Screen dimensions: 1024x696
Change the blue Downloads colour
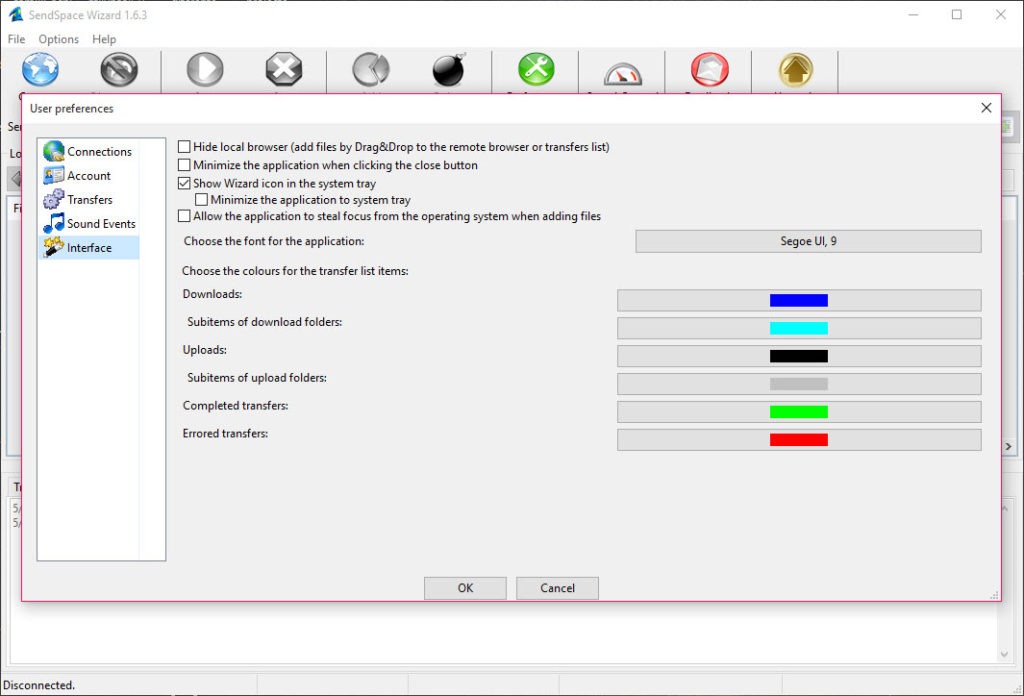(x=799, y=300)
